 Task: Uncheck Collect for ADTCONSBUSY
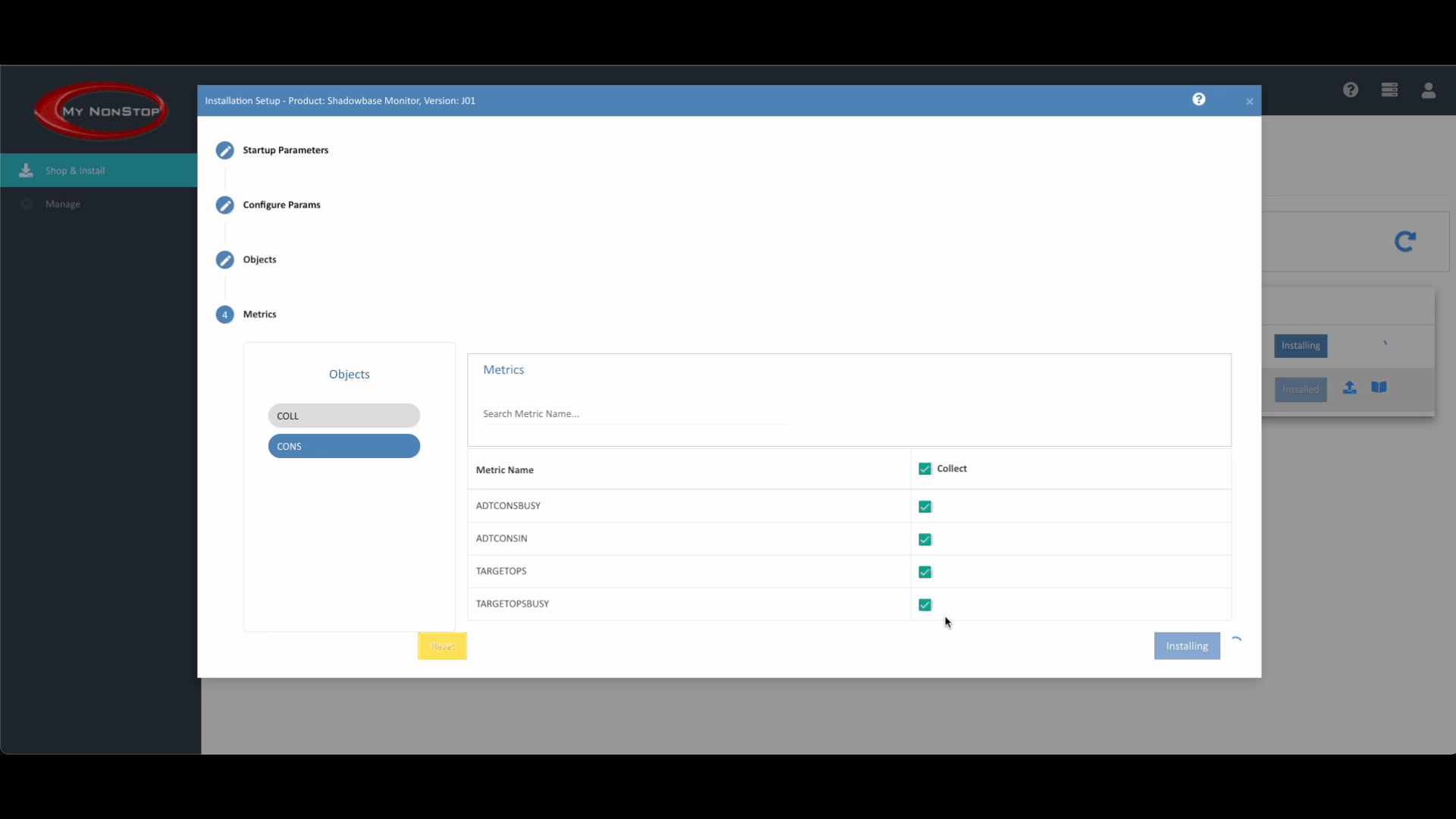pyautogui.click(x=924, y=507)
